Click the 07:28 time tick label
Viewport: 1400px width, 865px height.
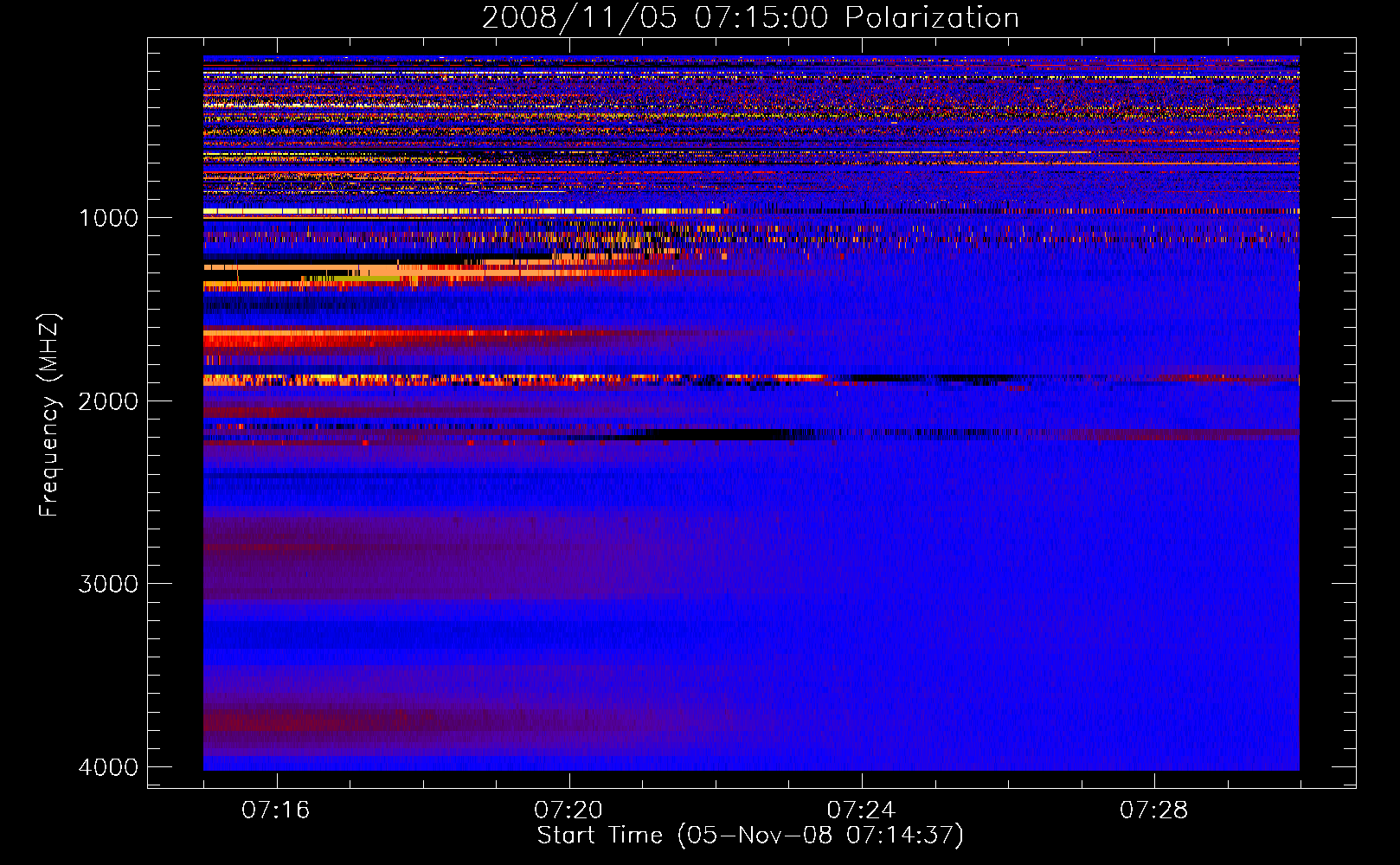1154,811
